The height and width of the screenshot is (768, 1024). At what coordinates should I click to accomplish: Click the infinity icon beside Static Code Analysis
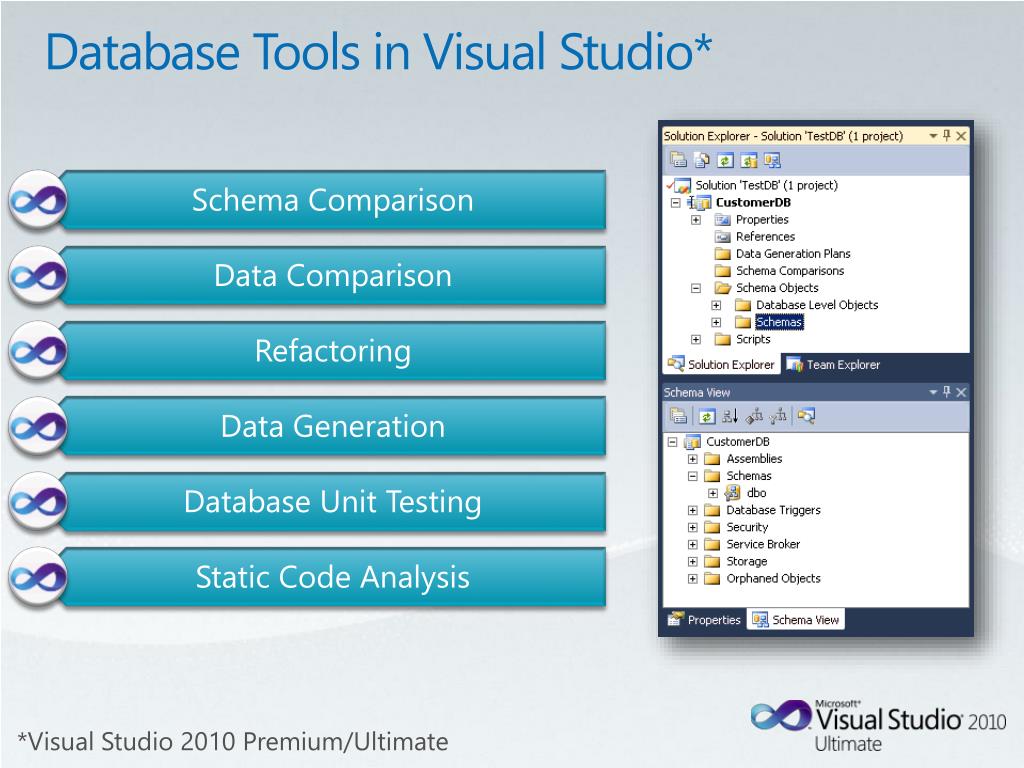[38, 577]
